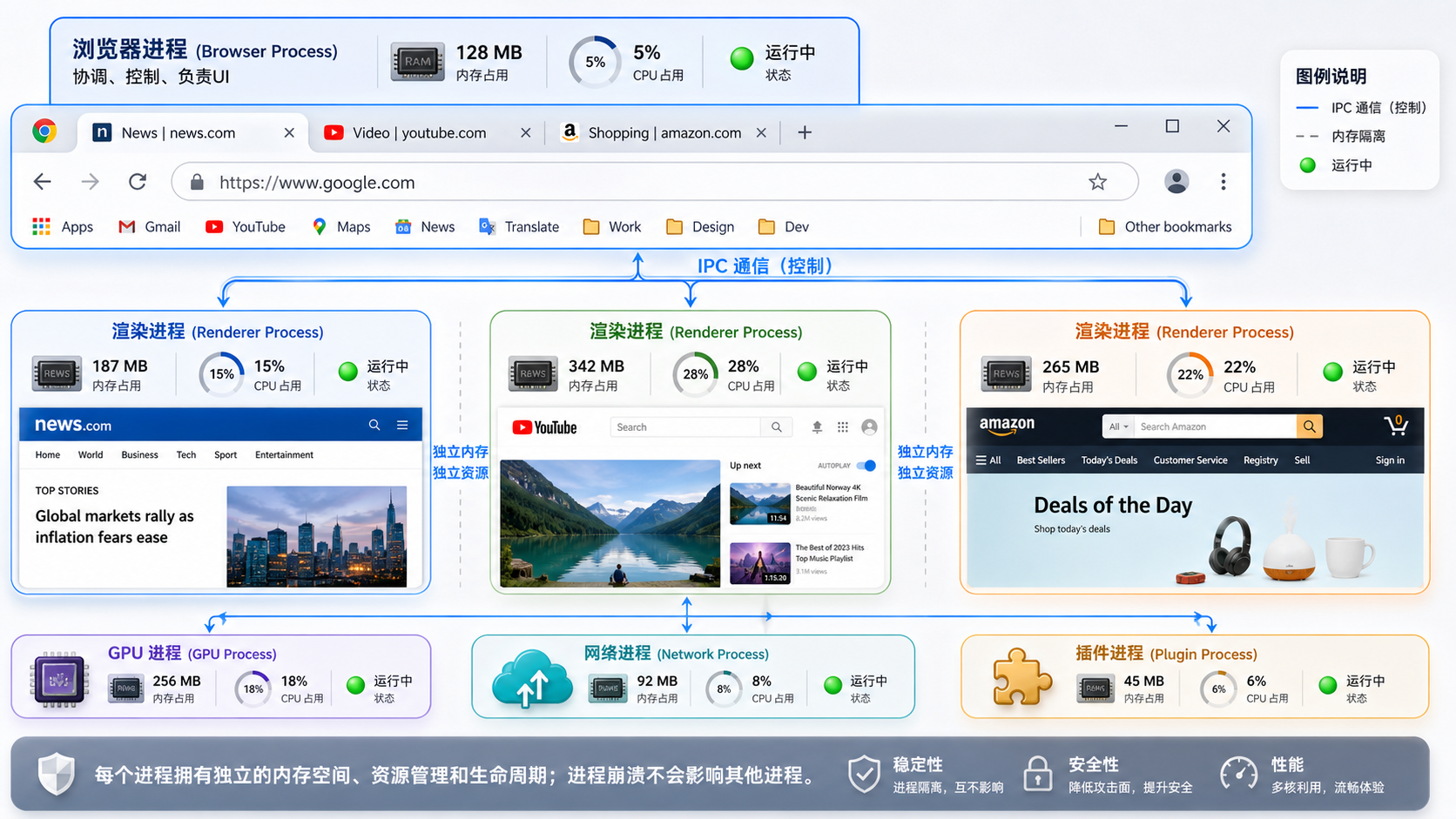Screen dimensions: 1456x819
Task: Go back with the browser back arrow
Action: [42, 182]
